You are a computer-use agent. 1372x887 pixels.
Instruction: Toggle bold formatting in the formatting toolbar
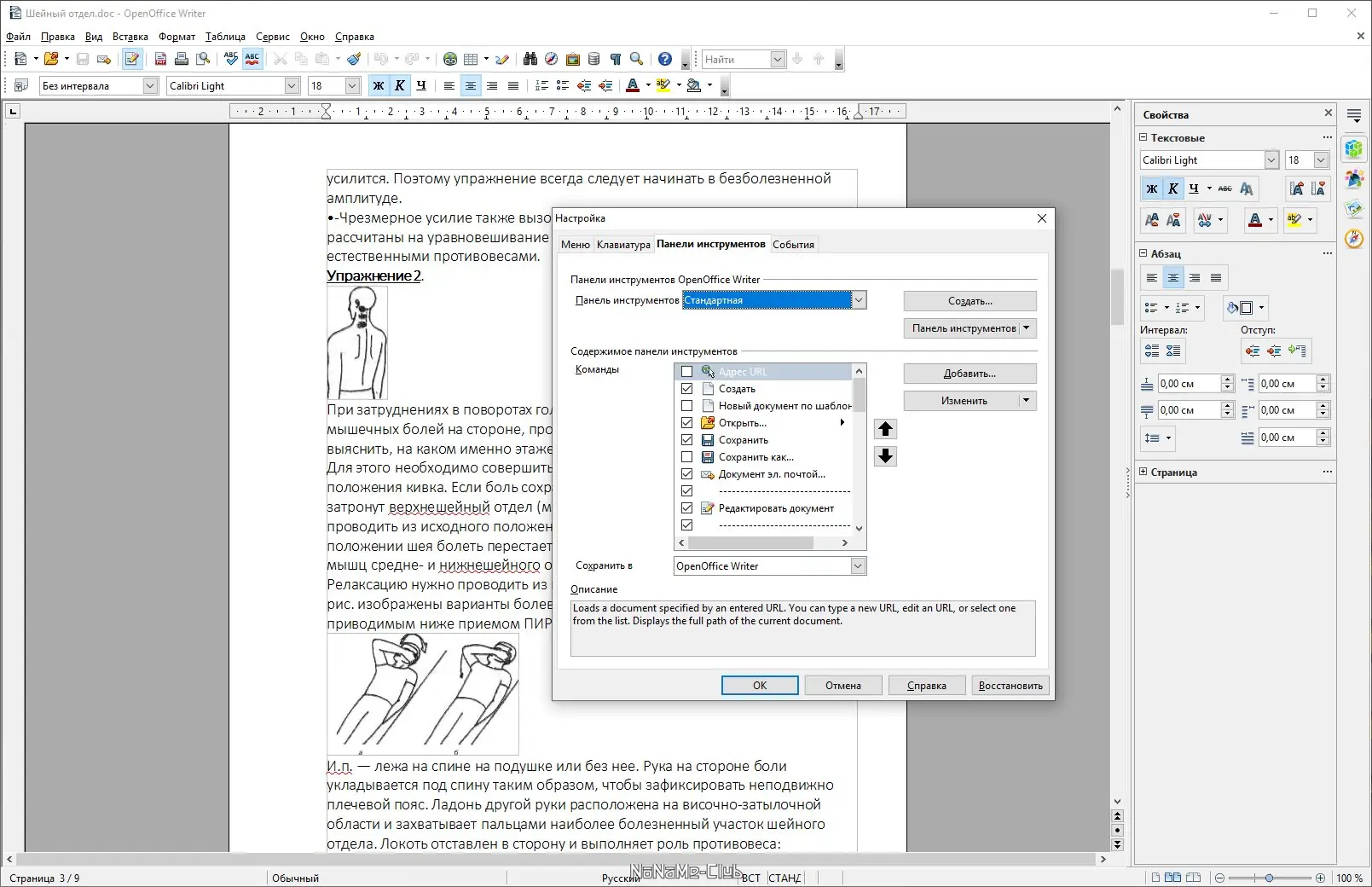point(378,85)
